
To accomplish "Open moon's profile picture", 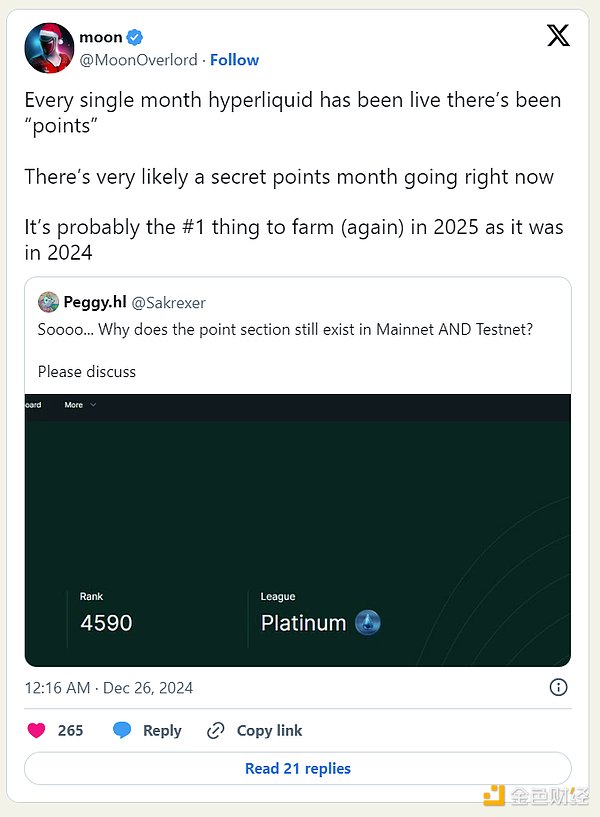I will coord(49,48).
